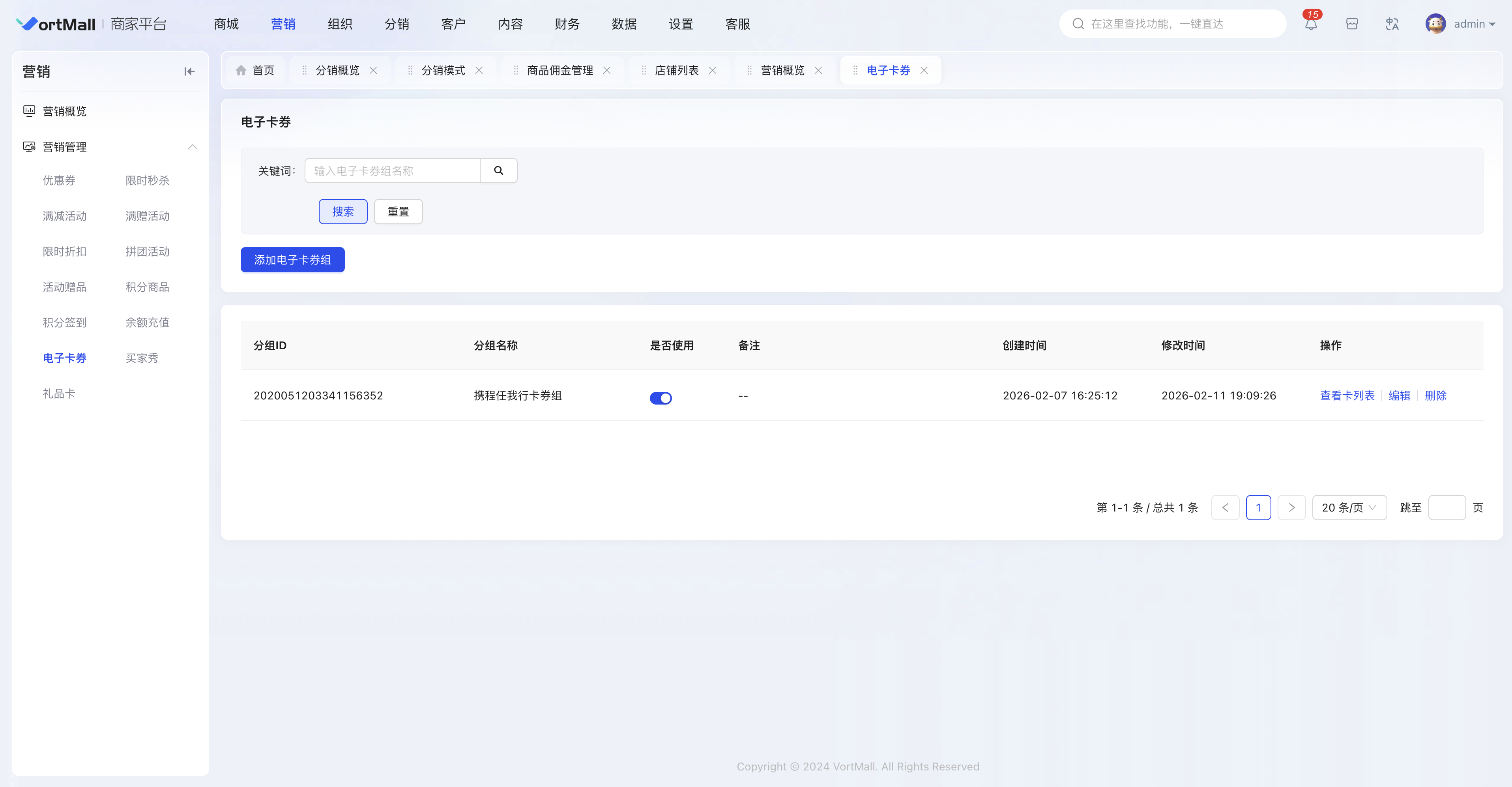Focus the 关键词 keyword input field
Screen dimensions: 1512x787
pos(392,171)
